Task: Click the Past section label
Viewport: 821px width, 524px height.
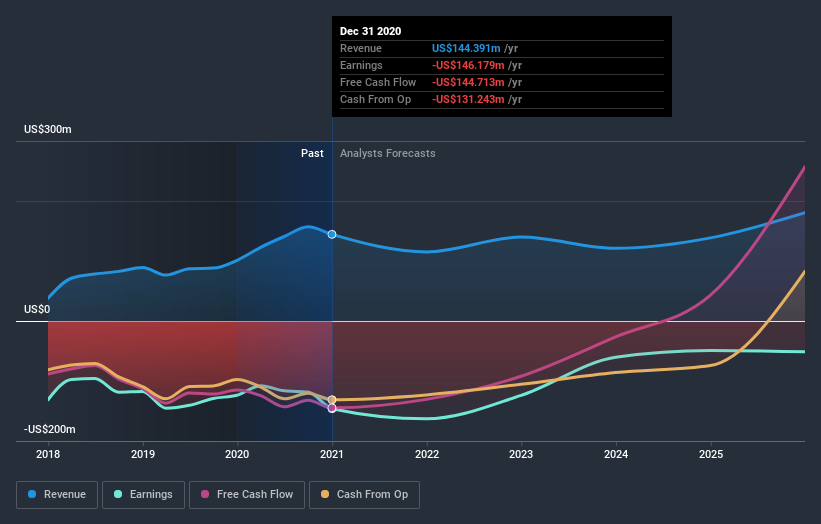Action: [312, 153]
